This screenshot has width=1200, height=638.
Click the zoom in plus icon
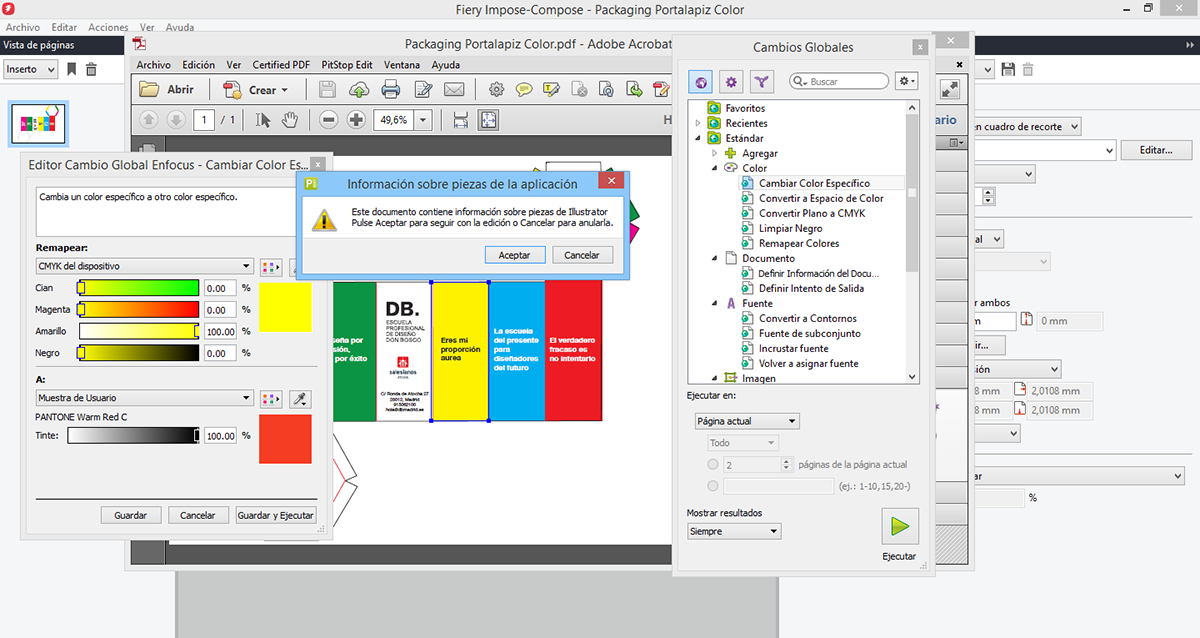coord(356,120)
